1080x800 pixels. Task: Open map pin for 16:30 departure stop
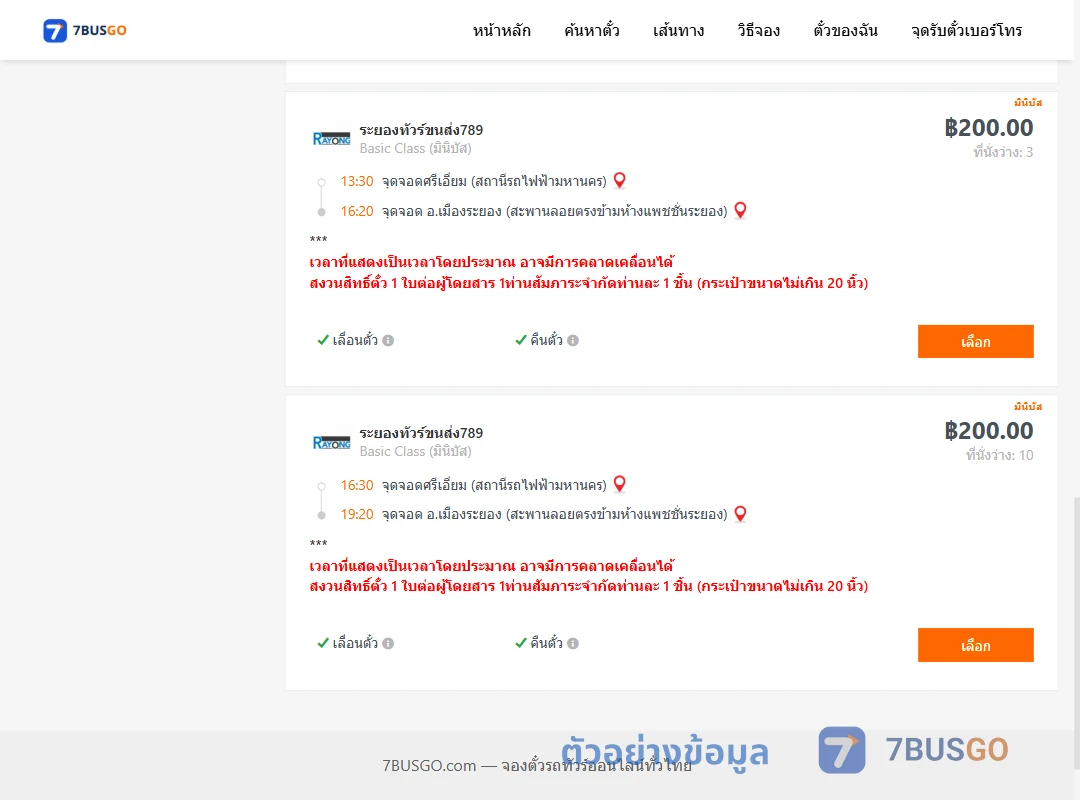(620, 484)
